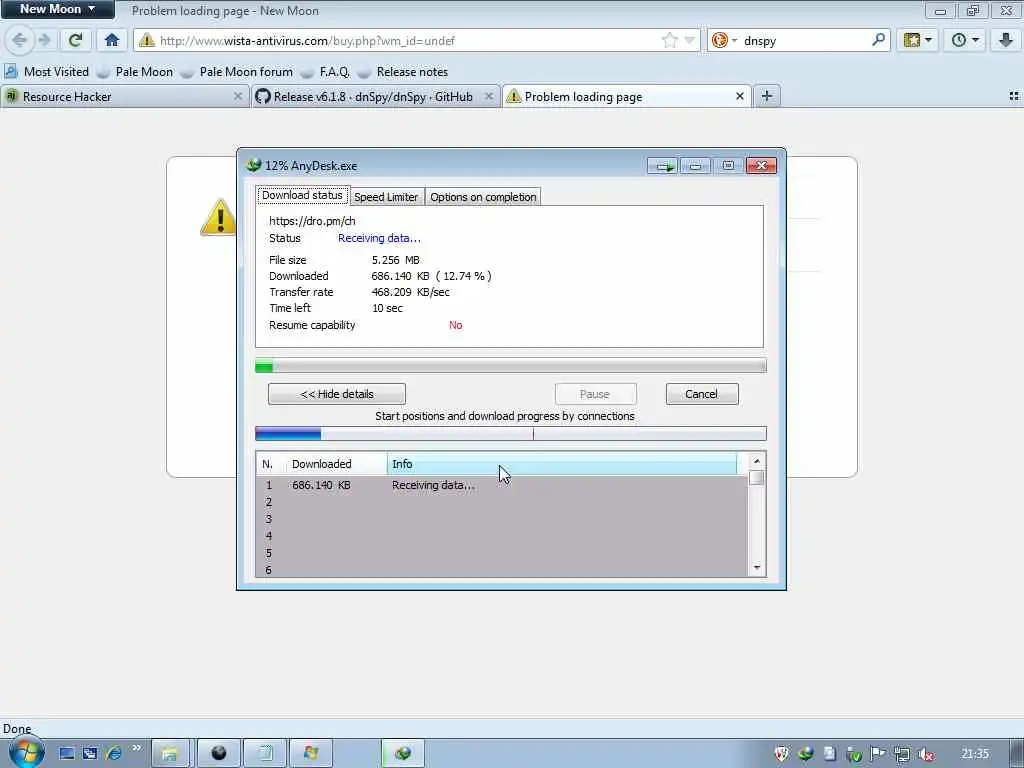Open the Release notes bookmark
The height and width of the screenshot is (768, 1024).
[404, 72]
